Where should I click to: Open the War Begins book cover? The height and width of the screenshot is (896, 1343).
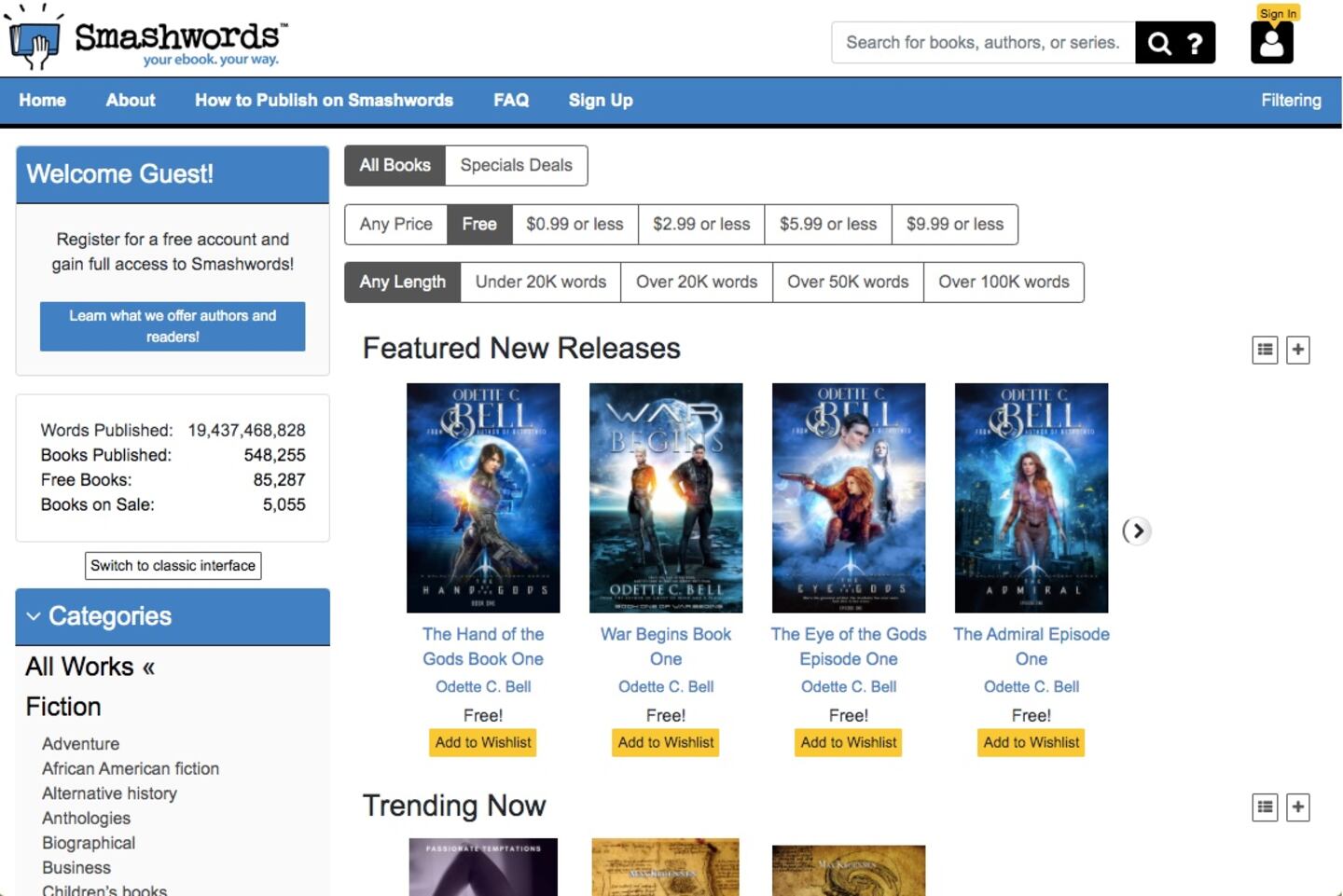[666, 497]
